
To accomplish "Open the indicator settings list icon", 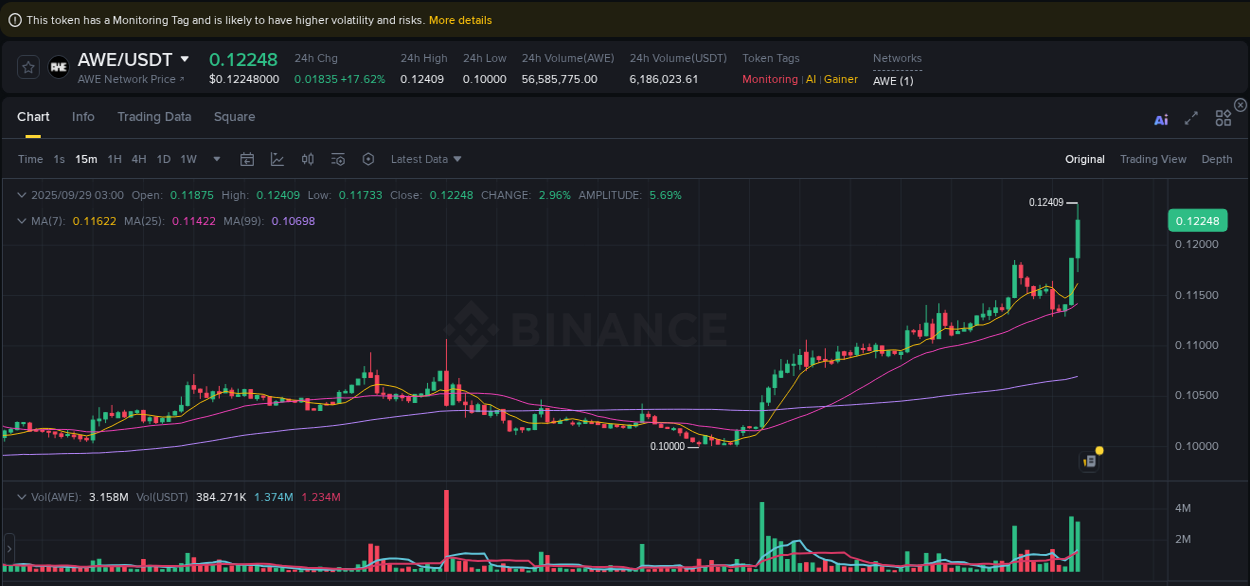I will click(338, 159).
